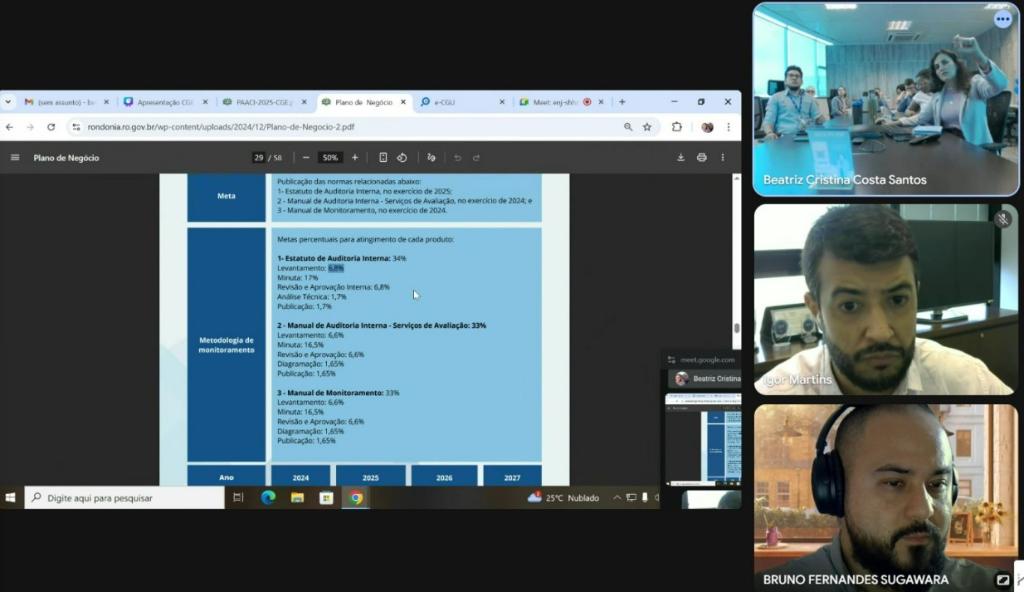Expand the tab search dropdown arrow
1024x592 pixels.
(8, 102)
